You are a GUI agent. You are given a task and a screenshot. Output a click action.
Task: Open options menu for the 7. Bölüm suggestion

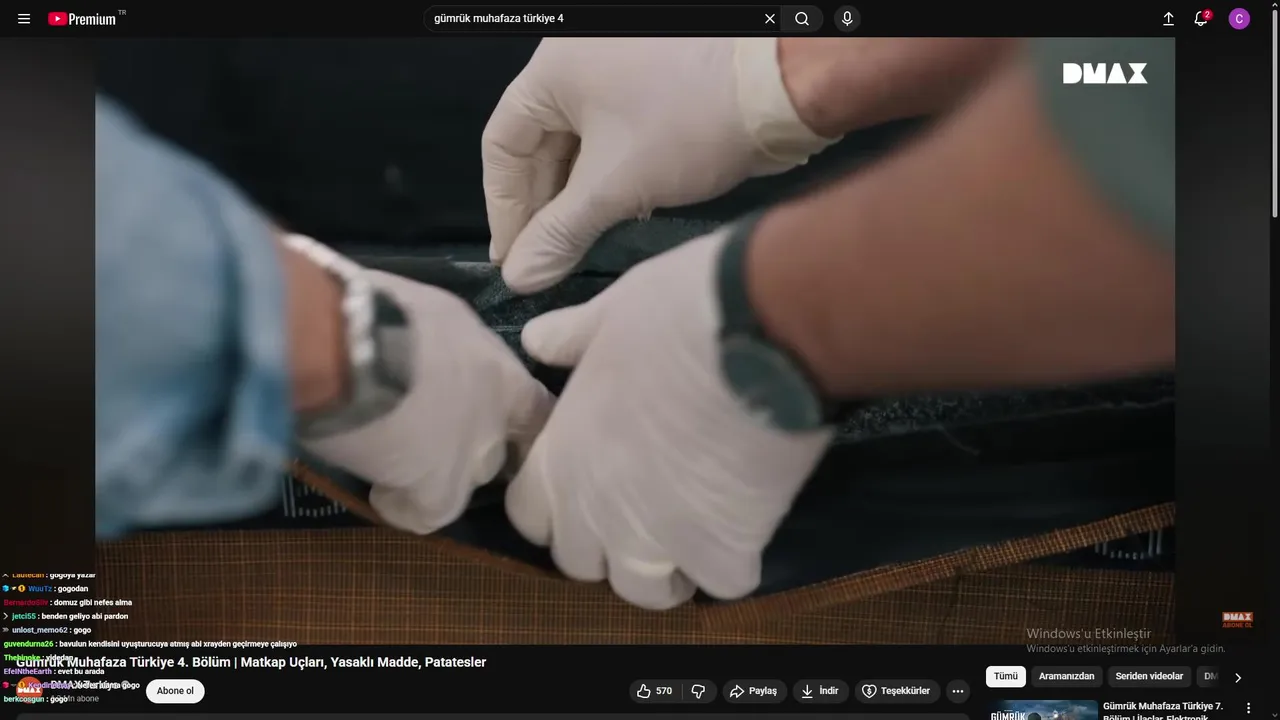1248,708
